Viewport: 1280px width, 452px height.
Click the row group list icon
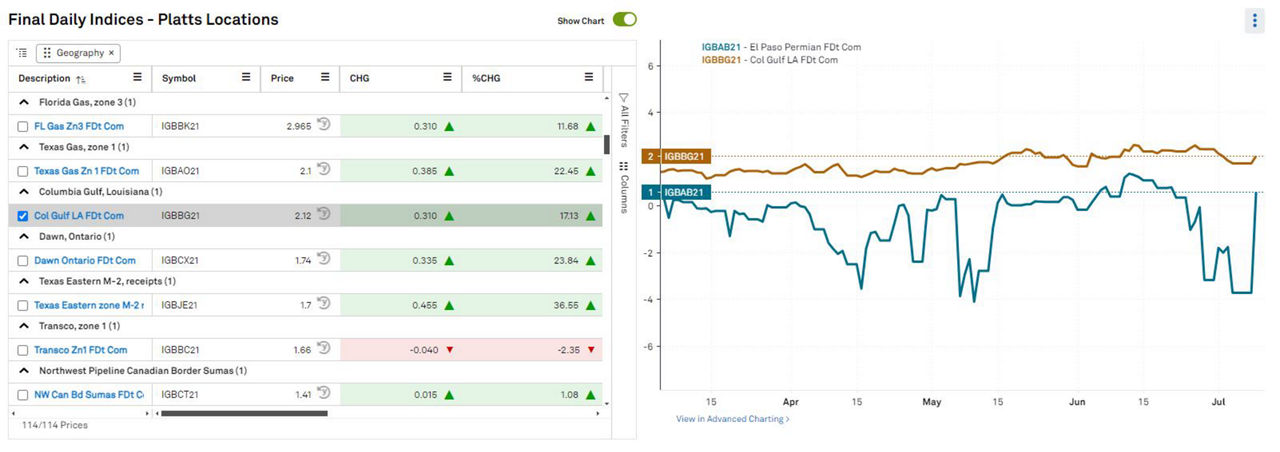(23, 53)
